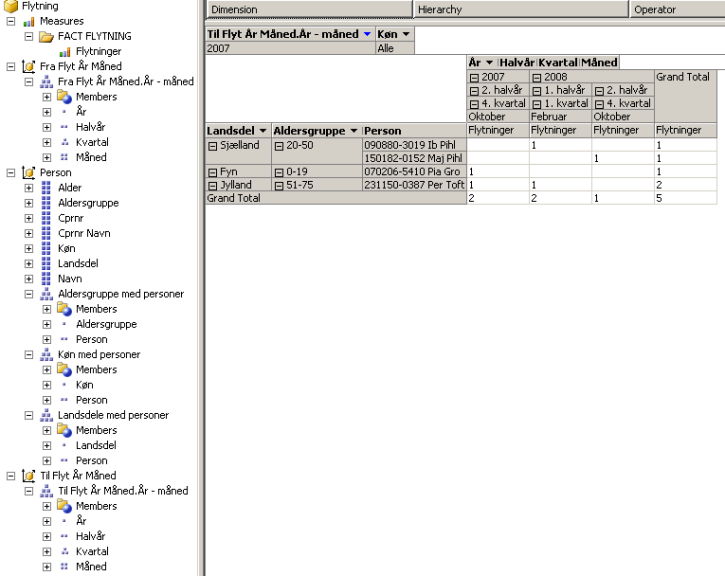Click the Alder attribute icon
The width and height of the screenshot is (725, 576).
point(46,188)
